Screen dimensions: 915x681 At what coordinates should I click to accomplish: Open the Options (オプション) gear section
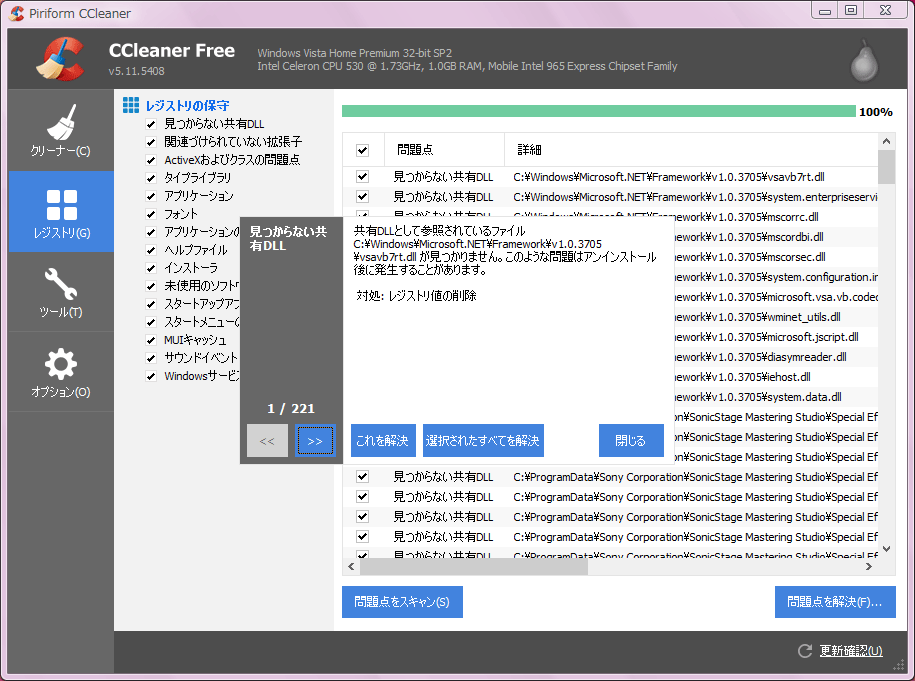[x=61, y=372]
